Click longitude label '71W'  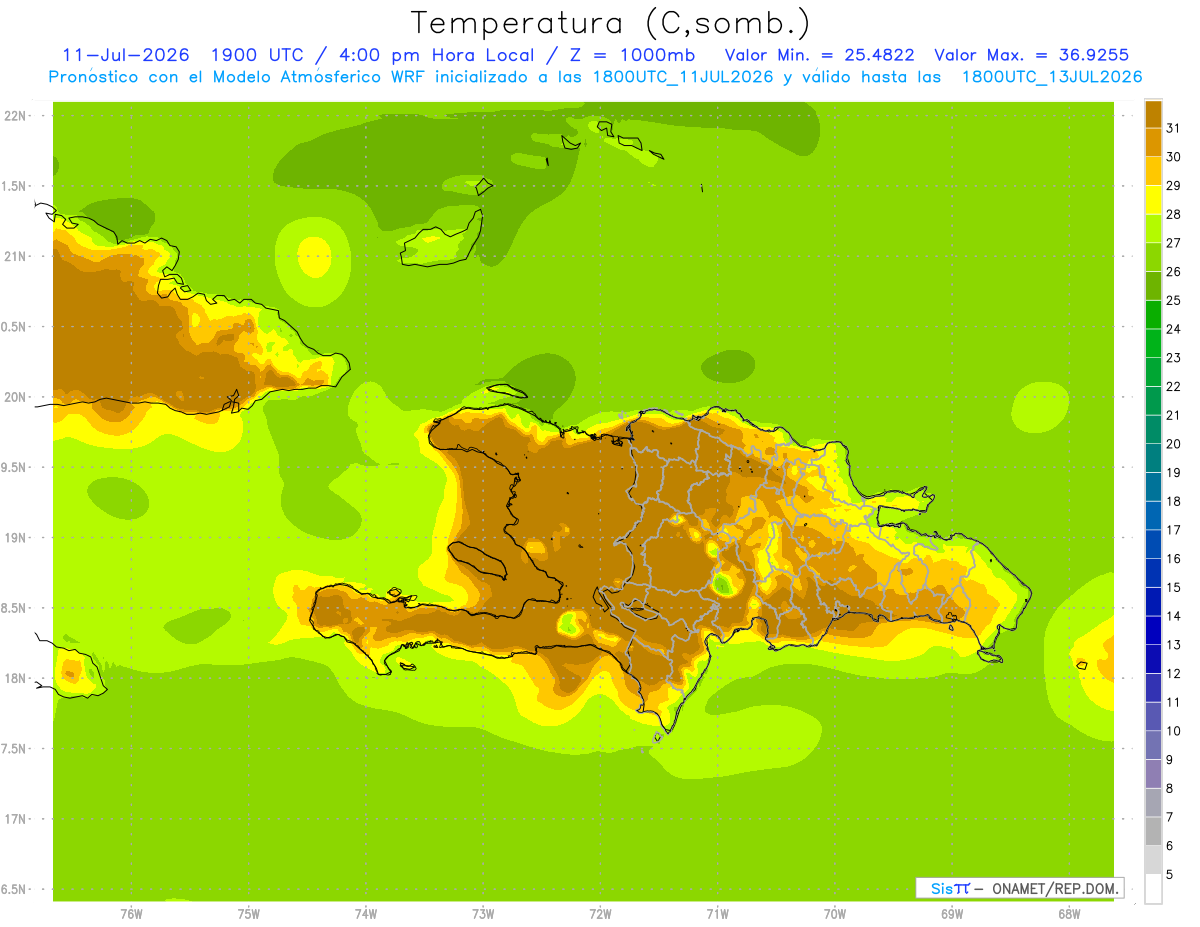click(717, 914)
